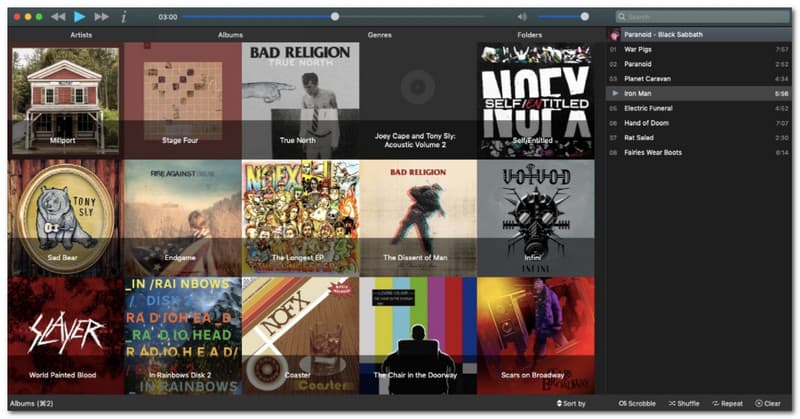
Task: Click the Clear playlist button
Action: pyautogui.click(x=768, y=404)
